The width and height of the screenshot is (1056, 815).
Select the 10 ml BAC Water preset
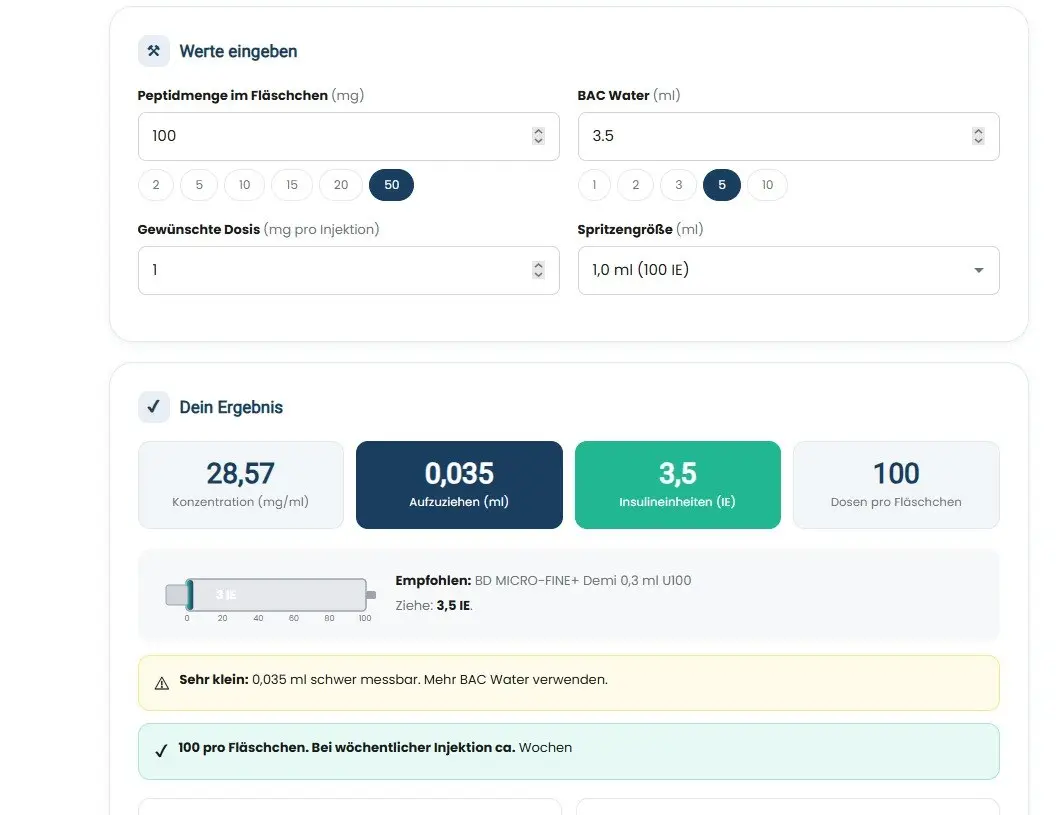coord(767,185)
